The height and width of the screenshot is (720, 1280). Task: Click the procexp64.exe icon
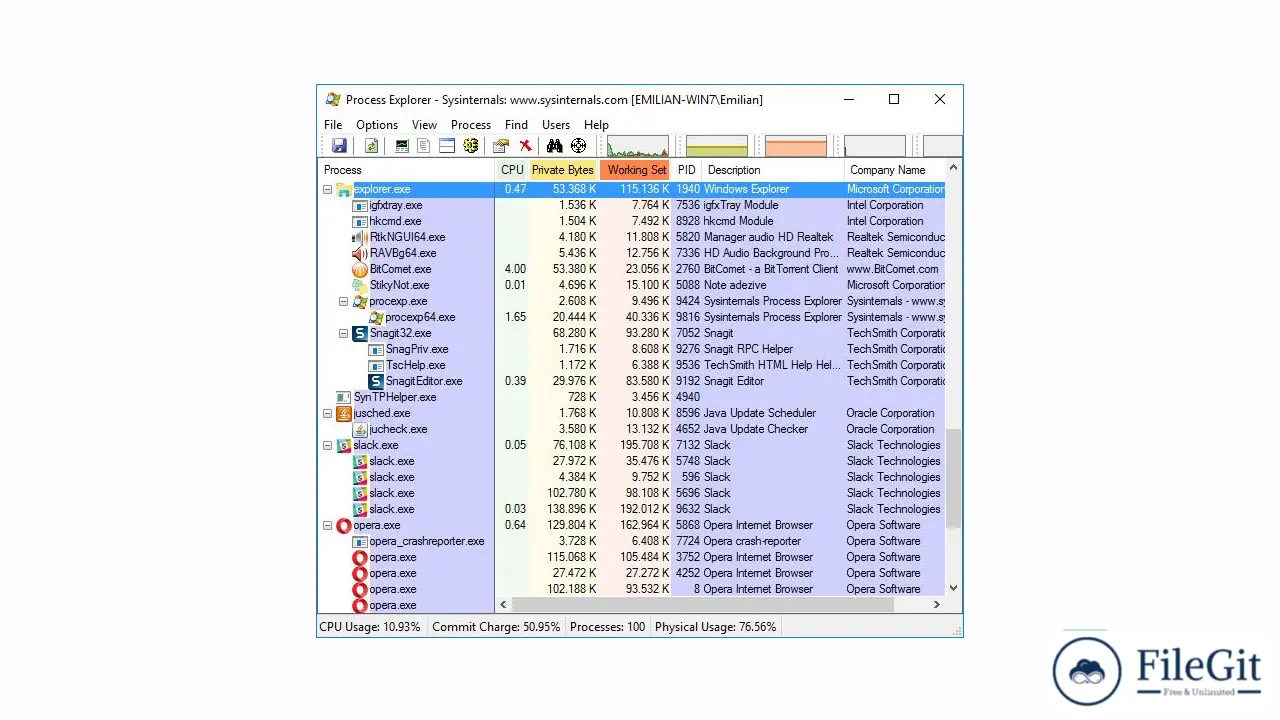[x=376, y=317]
